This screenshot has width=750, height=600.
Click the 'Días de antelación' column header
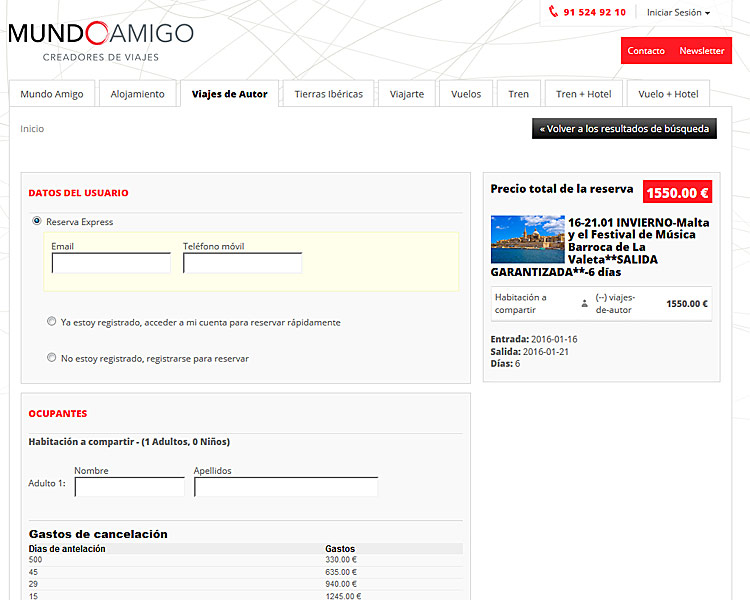[x=67, y=549]
